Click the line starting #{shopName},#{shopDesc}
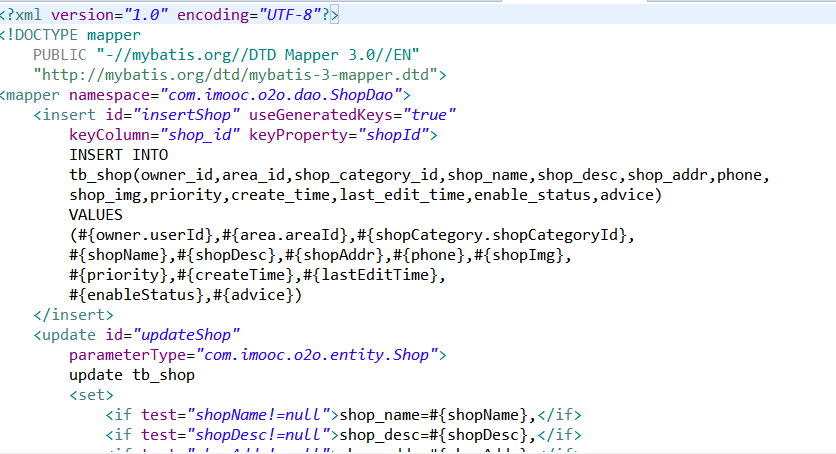The height and width of the screenshot is (454, 836). [320, 255]
